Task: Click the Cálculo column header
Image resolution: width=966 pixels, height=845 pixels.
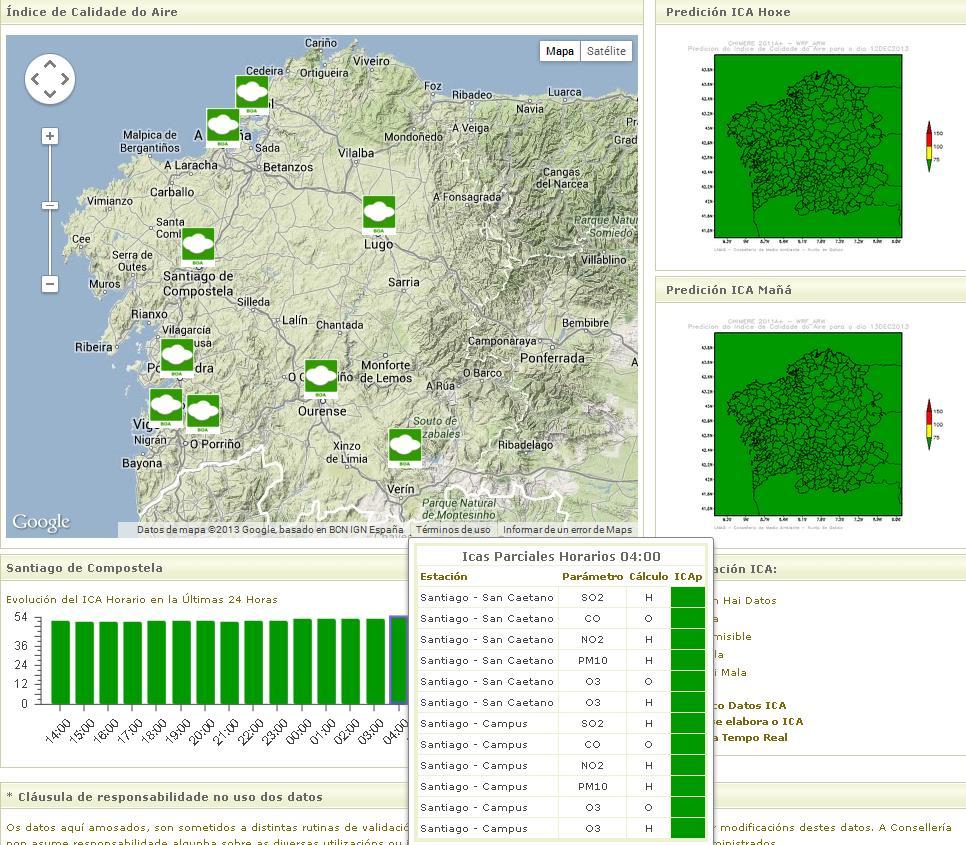Action: pyautogui.click(x=648, y=576)
